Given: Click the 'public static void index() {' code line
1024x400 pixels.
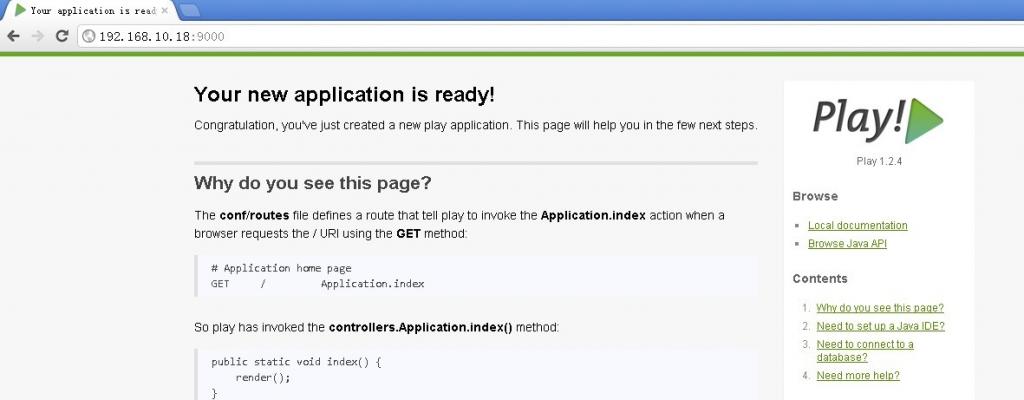Looking at the screenshot, I should click(x=296, y=362).
